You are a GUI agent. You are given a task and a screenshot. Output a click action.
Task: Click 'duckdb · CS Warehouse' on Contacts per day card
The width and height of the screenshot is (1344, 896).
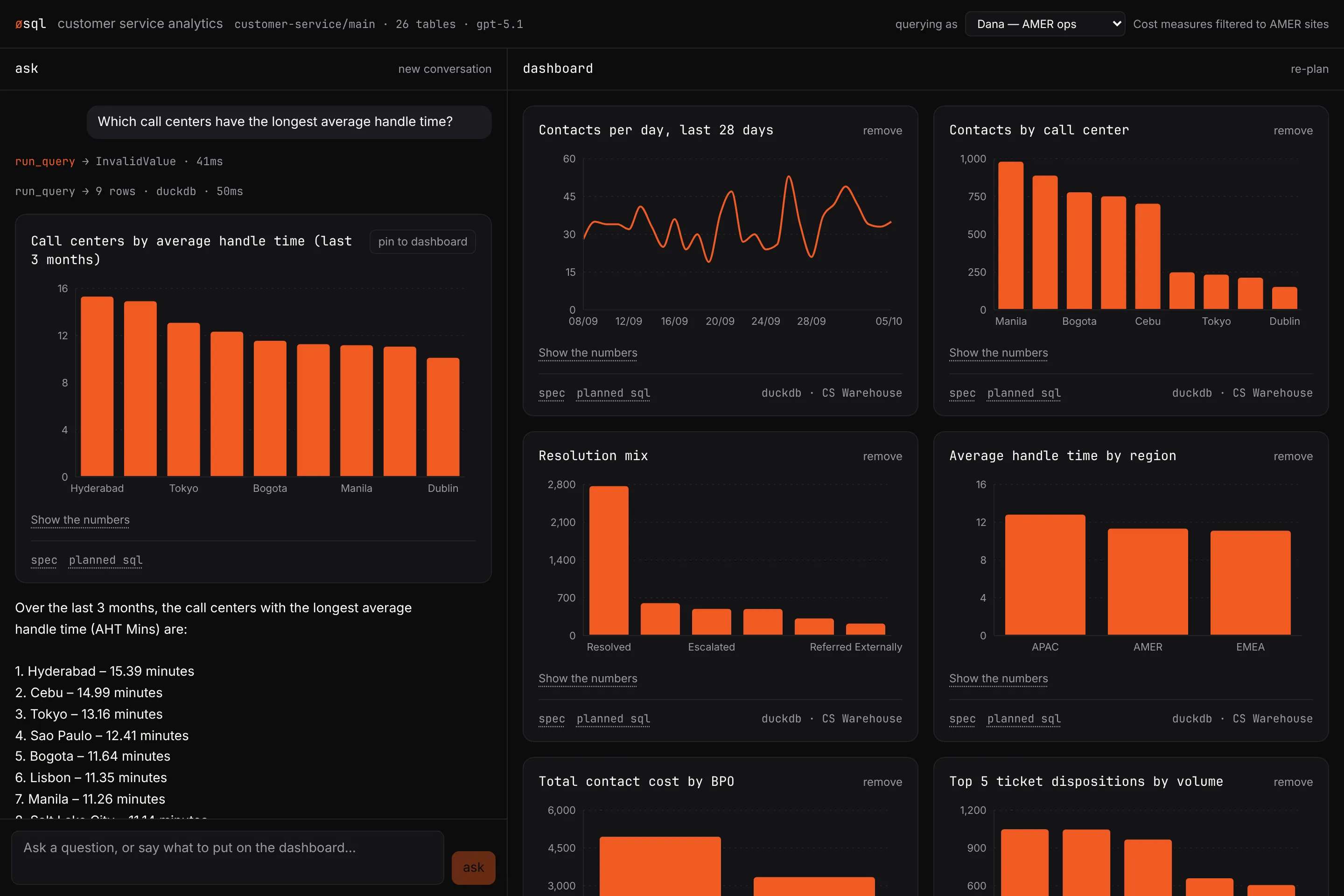(x=832, y=393)
